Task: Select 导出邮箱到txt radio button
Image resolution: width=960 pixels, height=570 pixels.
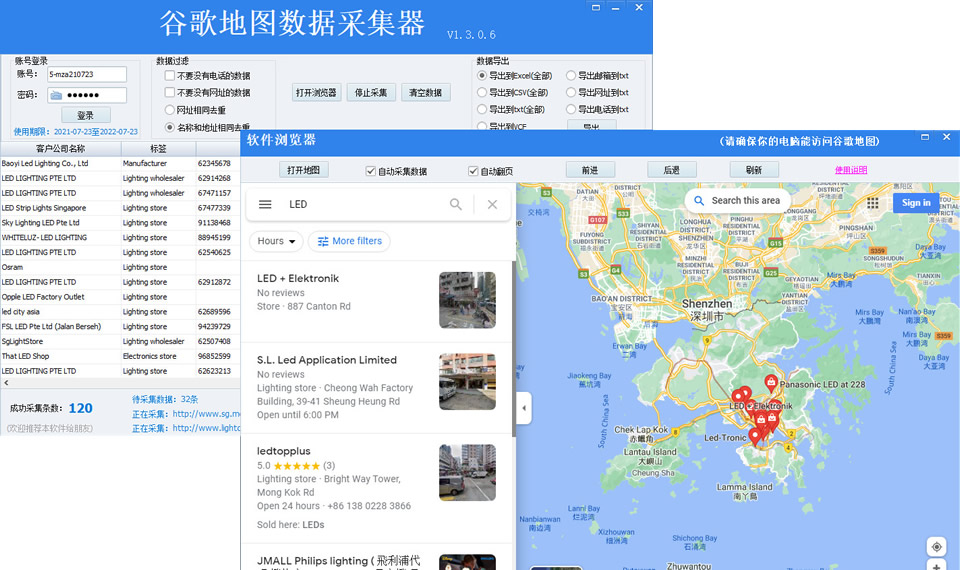Action: point(571,75)
